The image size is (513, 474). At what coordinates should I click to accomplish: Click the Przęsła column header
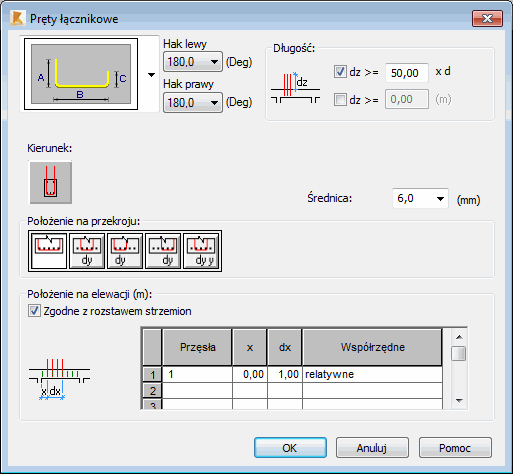[197, 347]
